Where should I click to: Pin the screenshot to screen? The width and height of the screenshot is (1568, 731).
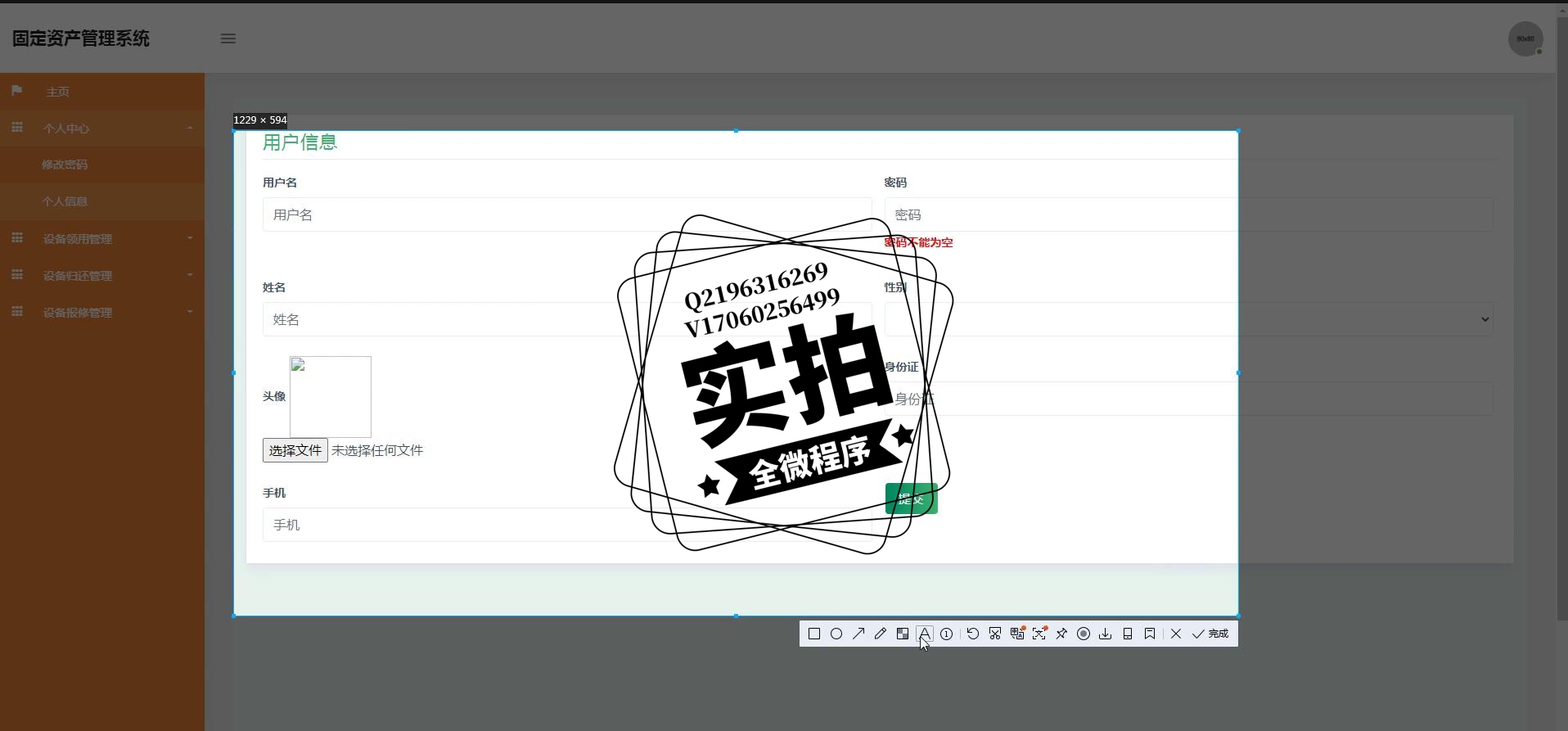(x=1061, y=634)
